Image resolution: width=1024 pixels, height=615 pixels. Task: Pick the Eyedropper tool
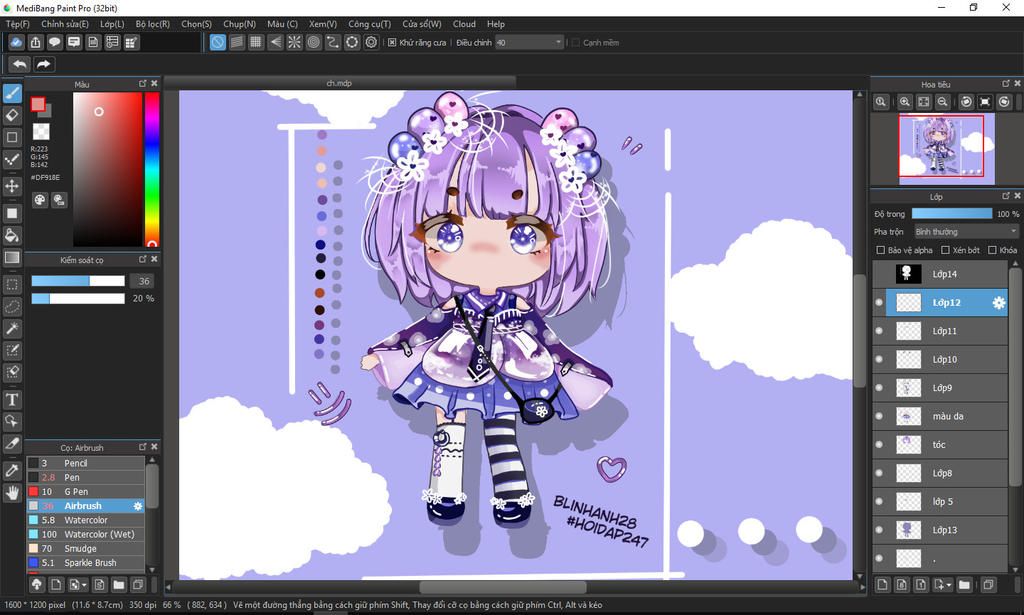pyautogui.click(x=12, y=470)
